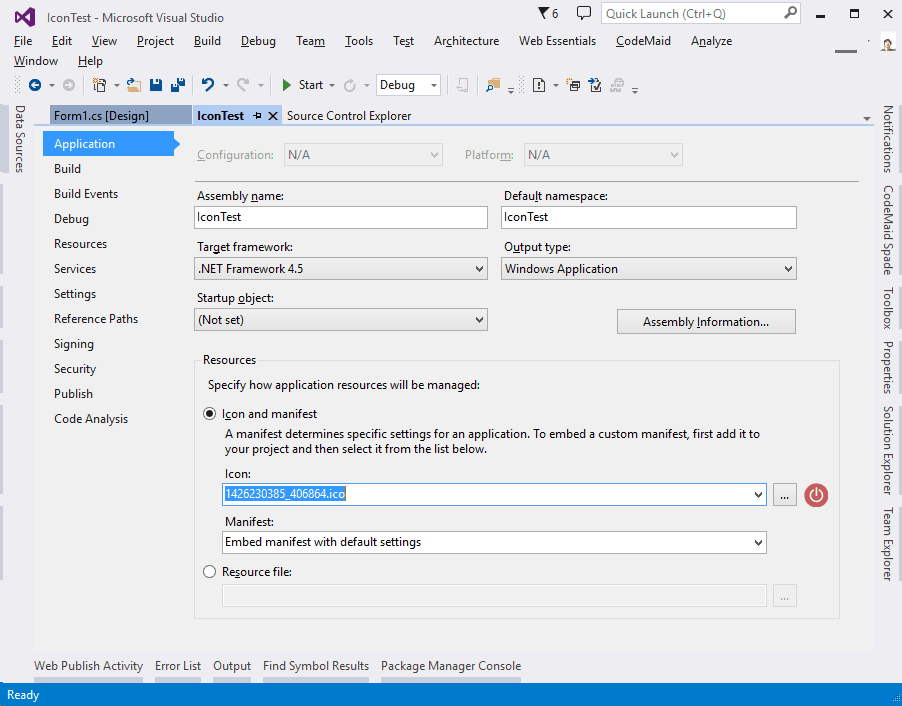Open the Target framework dropdown
Screen dimensions: 902x706
[x=341, y=269]
